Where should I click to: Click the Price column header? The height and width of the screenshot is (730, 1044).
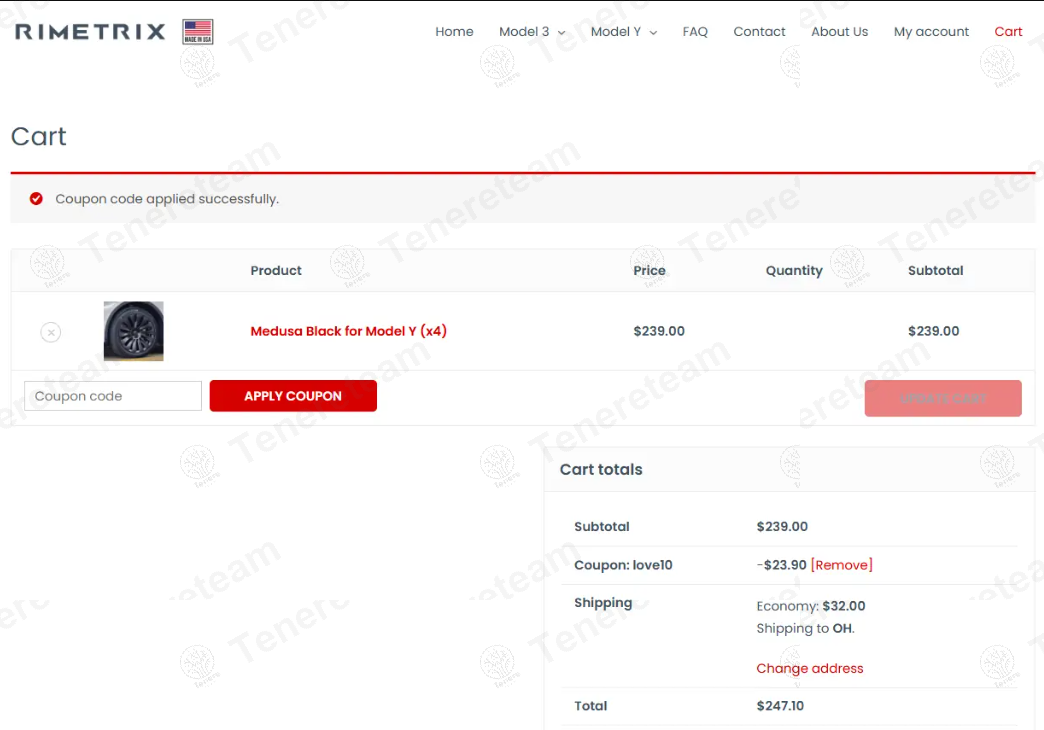click(649, 270)
